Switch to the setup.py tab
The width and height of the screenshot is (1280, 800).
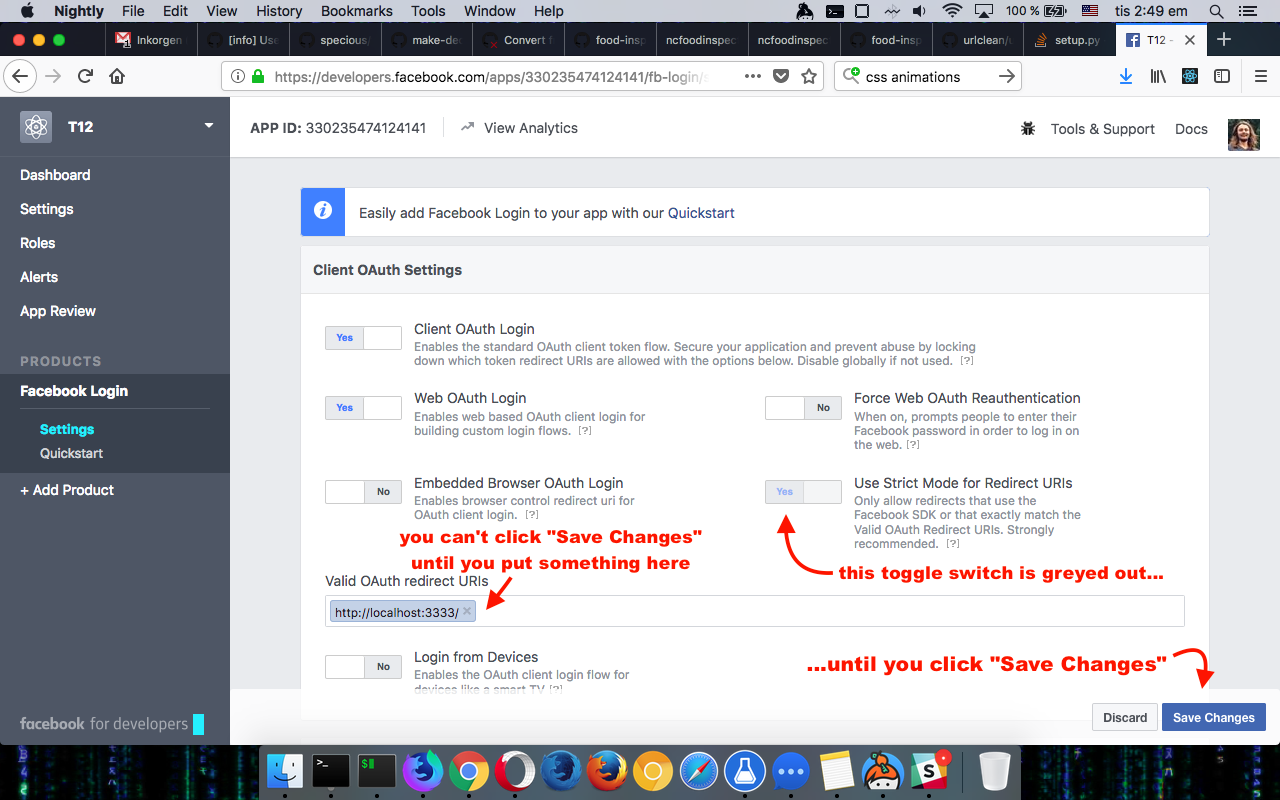click(1068, 40)
